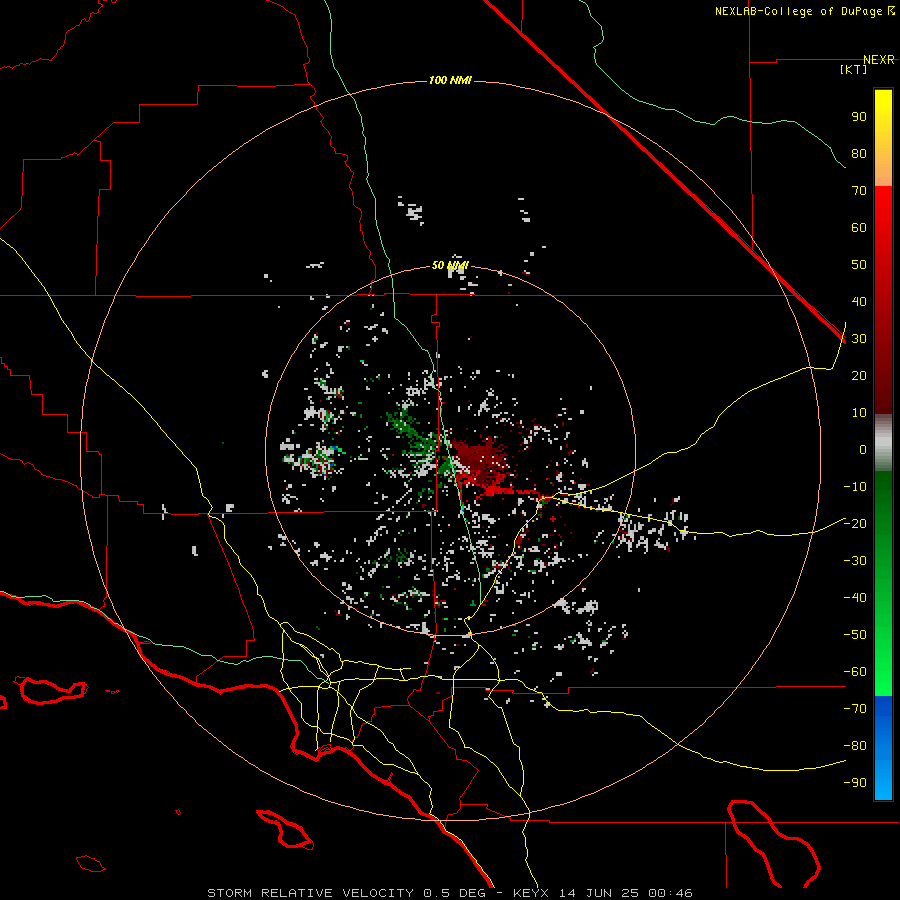Screen dimensions: 900x900
Task: Select the -50 scale value
Action: point(855,635)
